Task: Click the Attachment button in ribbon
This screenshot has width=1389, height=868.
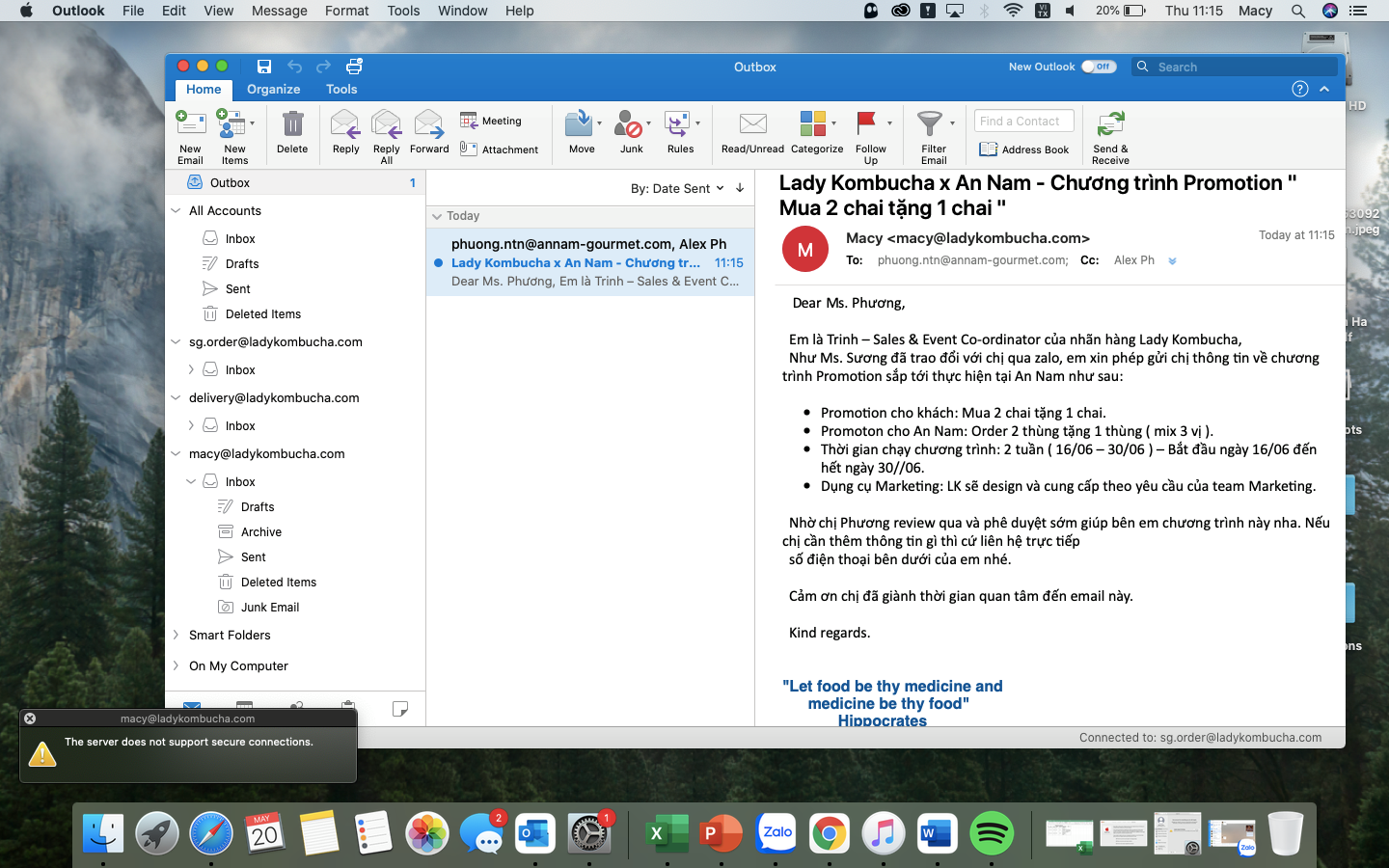Action: [x=500, y=149]
